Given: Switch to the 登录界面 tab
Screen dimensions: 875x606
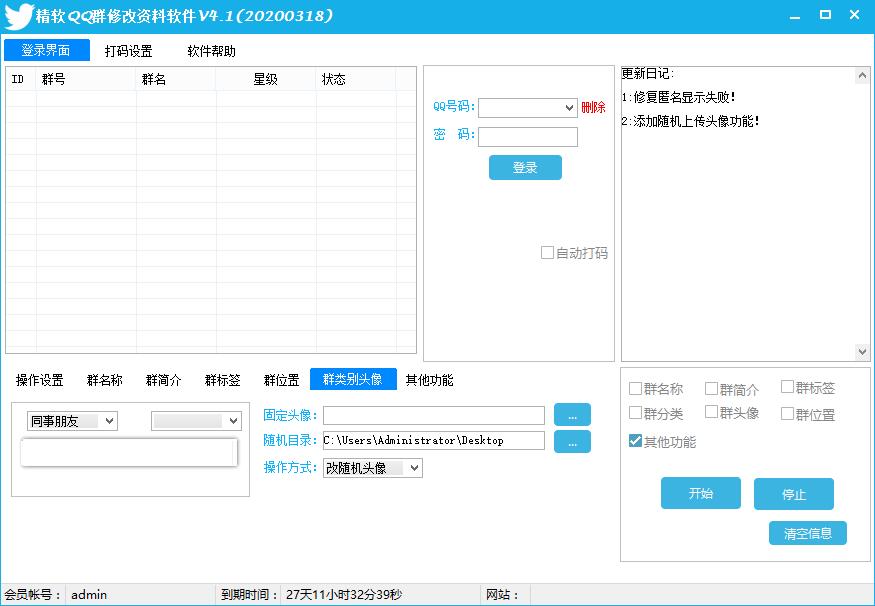Looking at the screenshot, I should pos(46,50).
